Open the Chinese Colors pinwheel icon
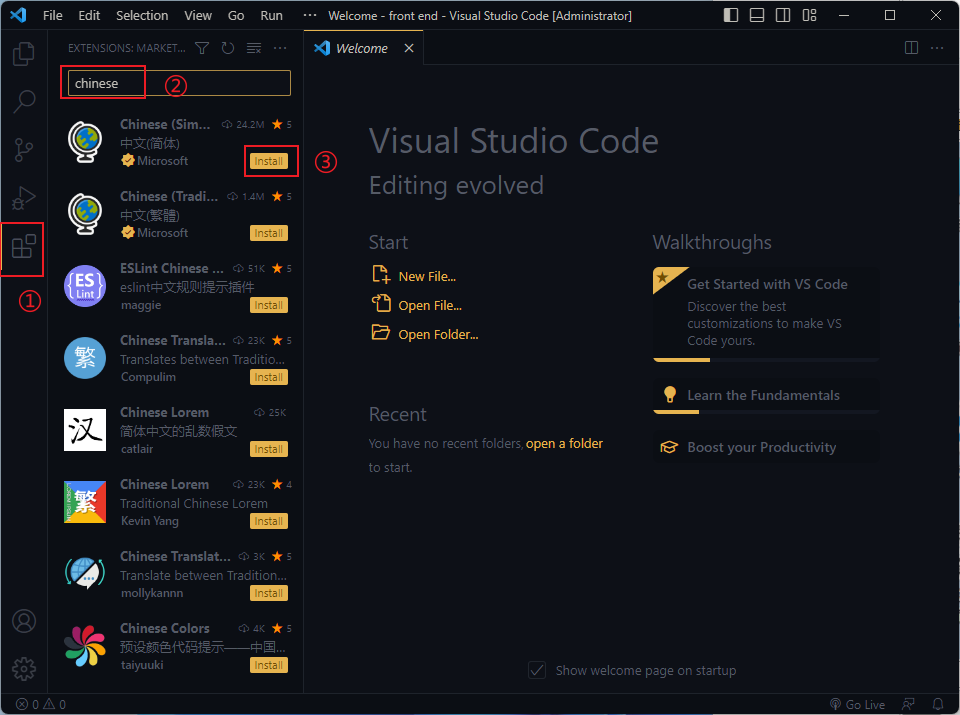The image size is (960, 715). pos(85,646)
